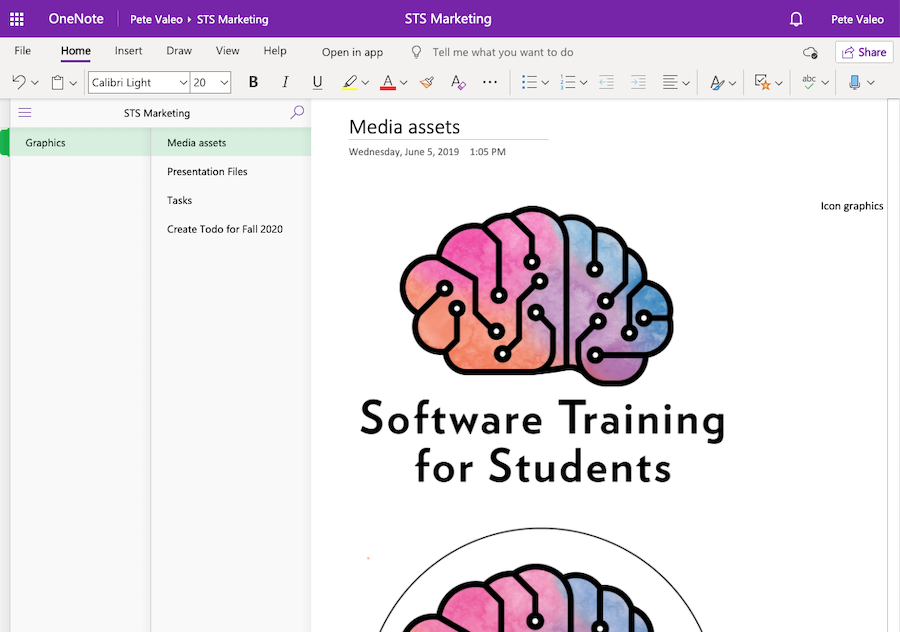
Task: Open the Draw tab
Action: (x=179, y=51)
